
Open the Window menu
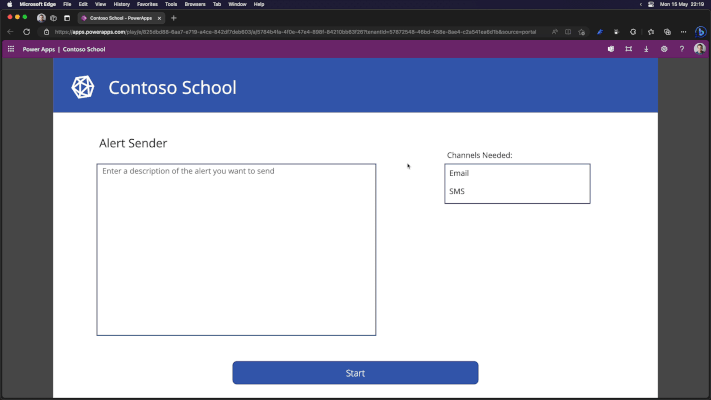pyautogui.click(x=237, y=4)
